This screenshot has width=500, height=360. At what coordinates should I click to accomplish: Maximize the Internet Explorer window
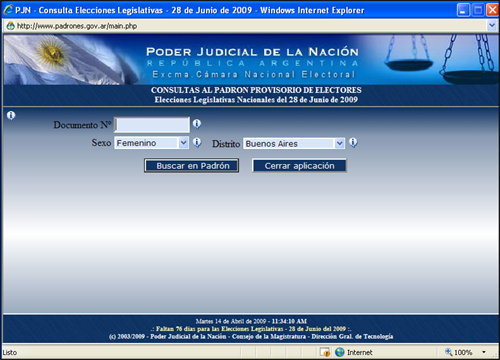coord(478,10)
